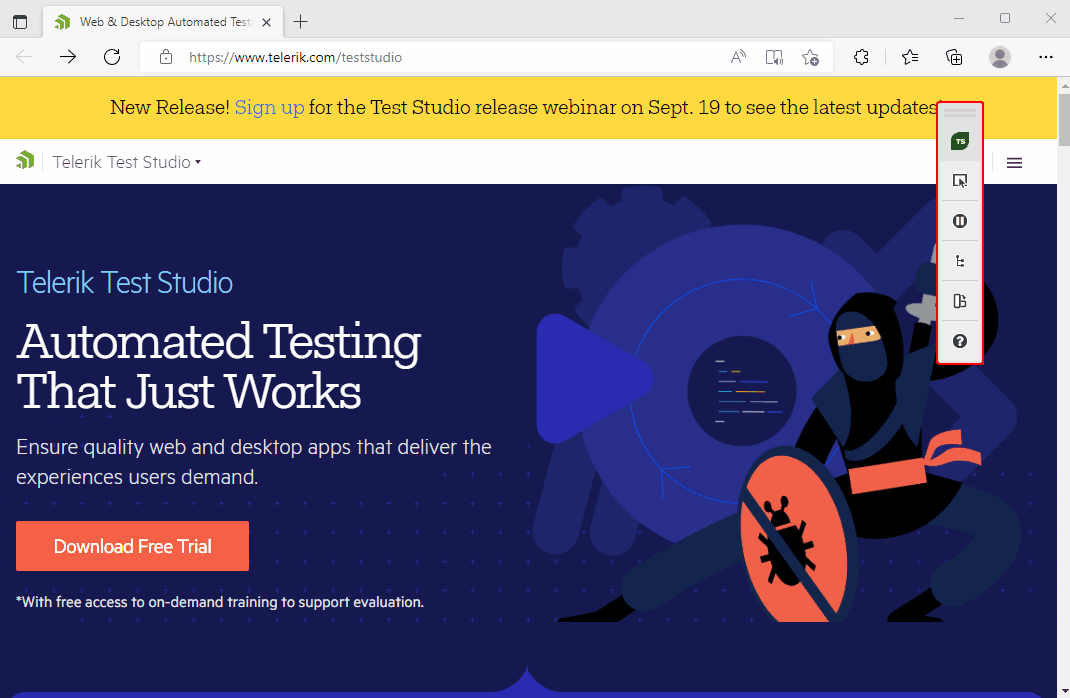Open recorder help question mark icon

959,341
